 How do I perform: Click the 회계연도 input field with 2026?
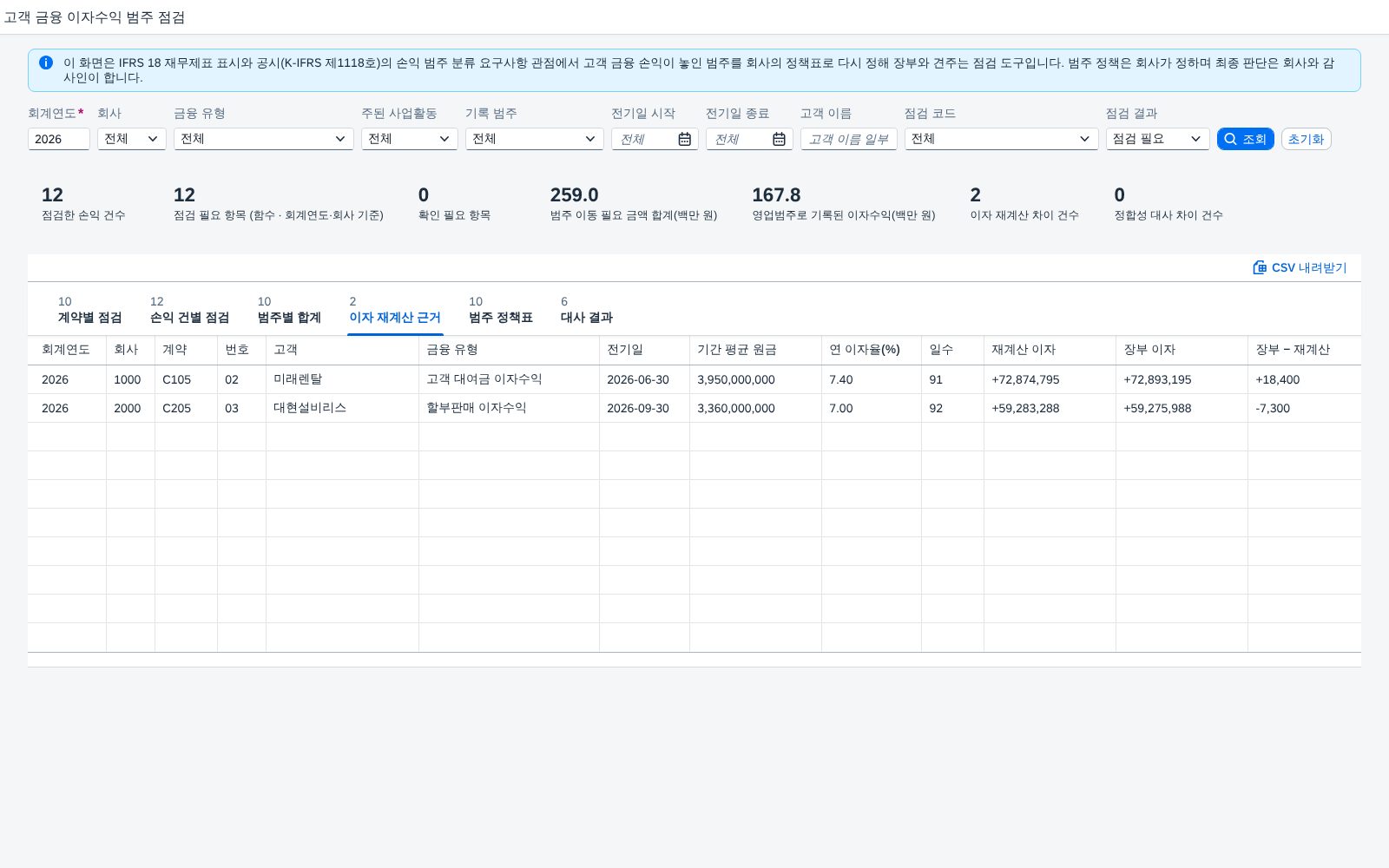tap(59, 139)
